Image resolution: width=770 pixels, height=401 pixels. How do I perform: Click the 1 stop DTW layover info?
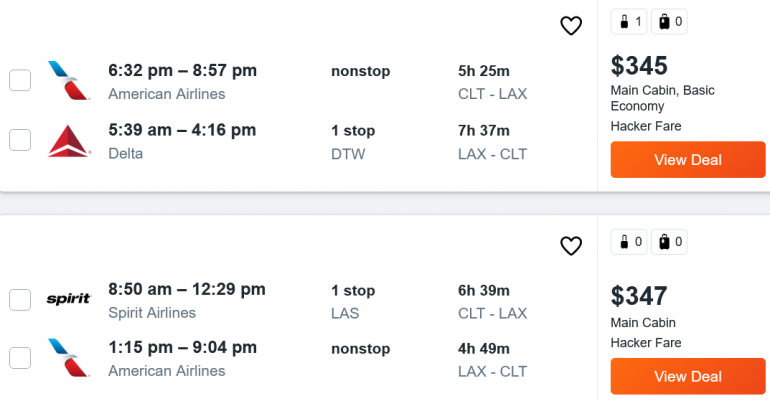pyautogui.click(x=353, y=141)
